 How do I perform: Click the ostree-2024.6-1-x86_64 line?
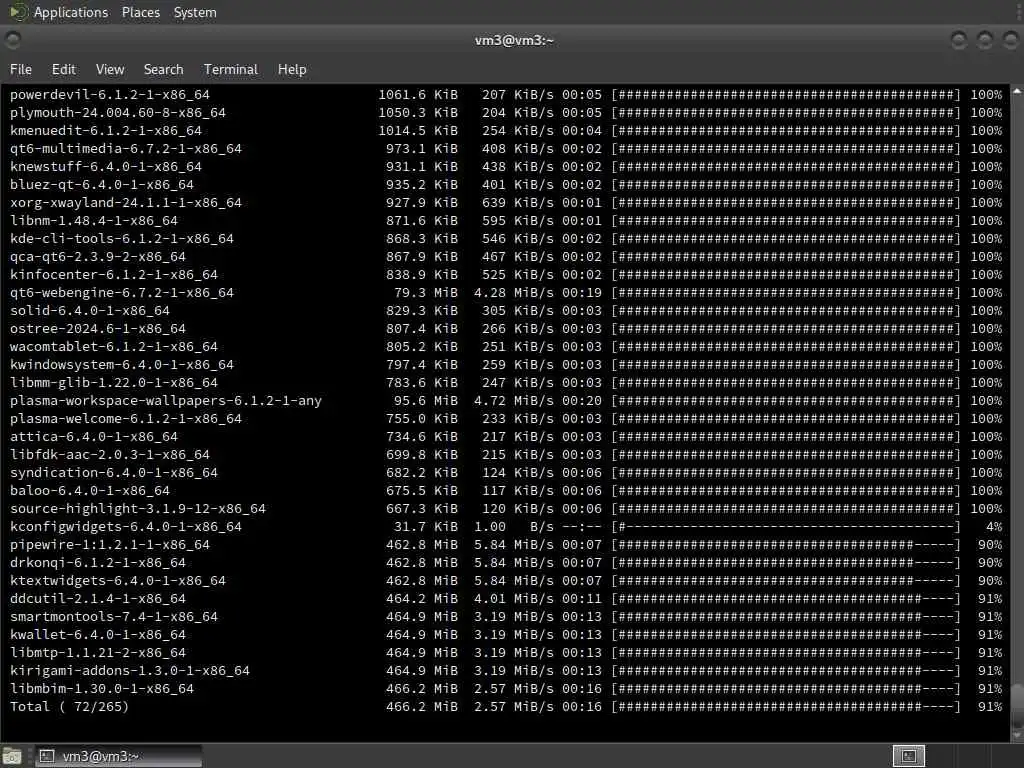click(x=506, y=328)
